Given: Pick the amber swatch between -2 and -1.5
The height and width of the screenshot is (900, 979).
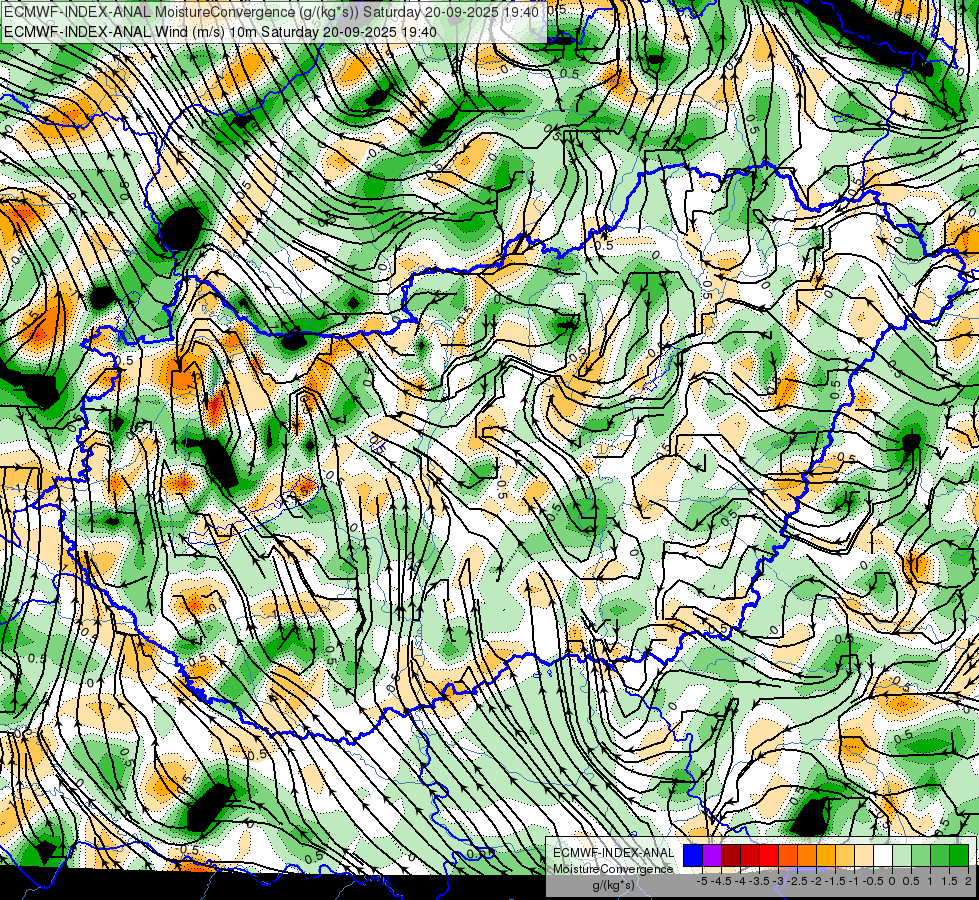Looking at the screenshot, I should (826, 856).
